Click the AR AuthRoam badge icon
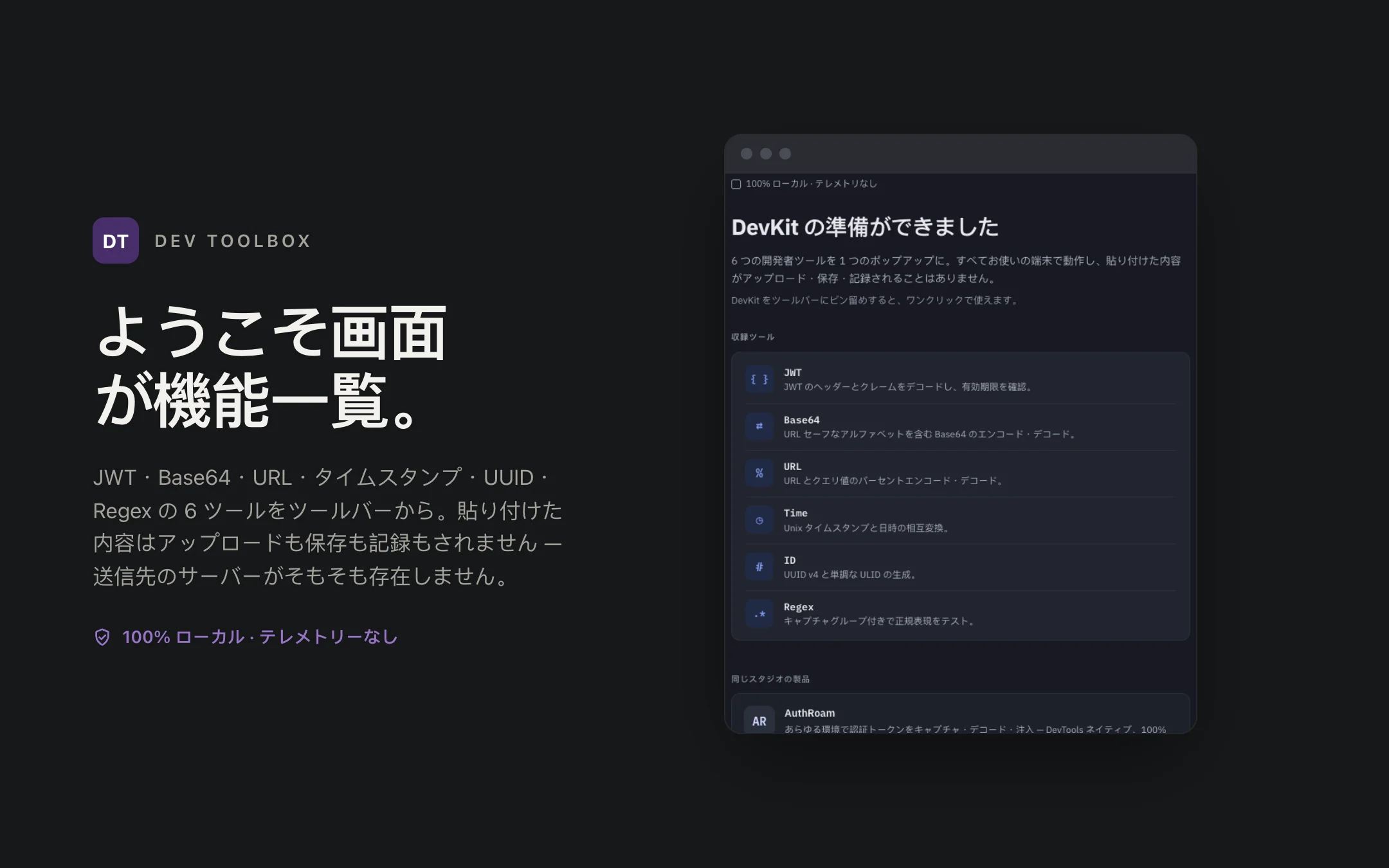1389x868 pixels. (759, 721)
